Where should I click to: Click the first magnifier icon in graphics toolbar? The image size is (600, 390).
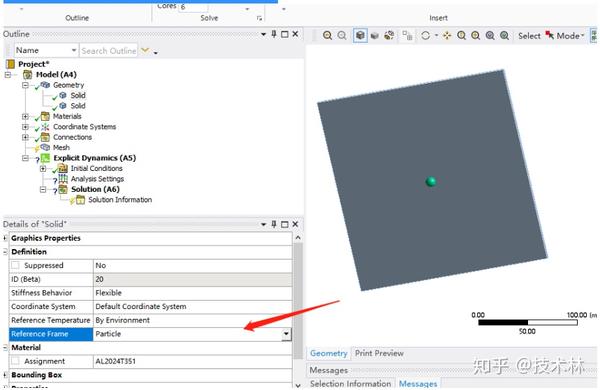[x=327, y=36]
